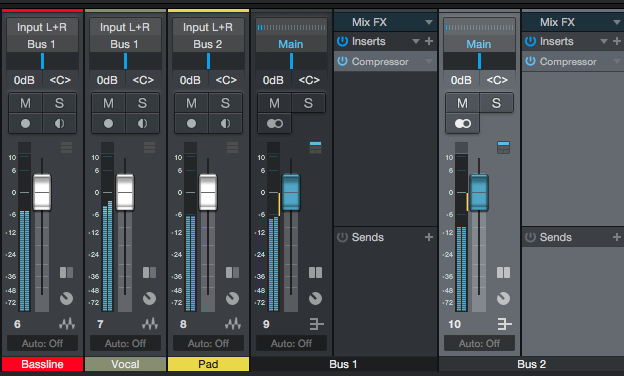
Task: Set Pad automation mode Auto: Off
Action: tap(208, 343)
